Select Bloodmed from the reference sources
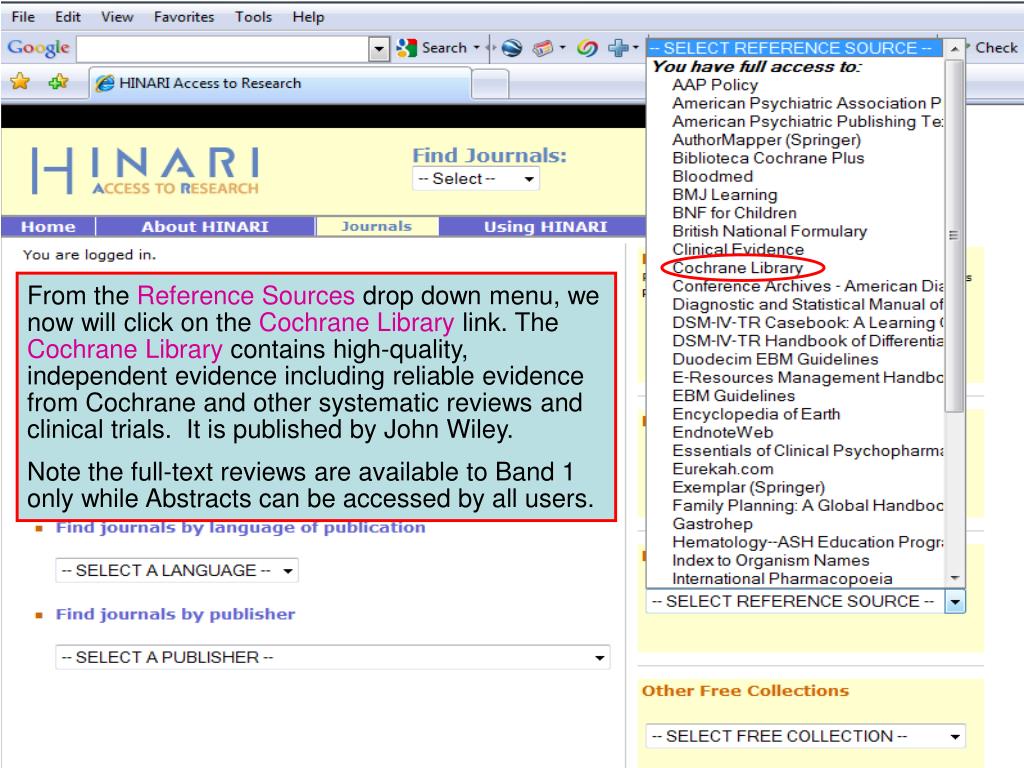 712,176
